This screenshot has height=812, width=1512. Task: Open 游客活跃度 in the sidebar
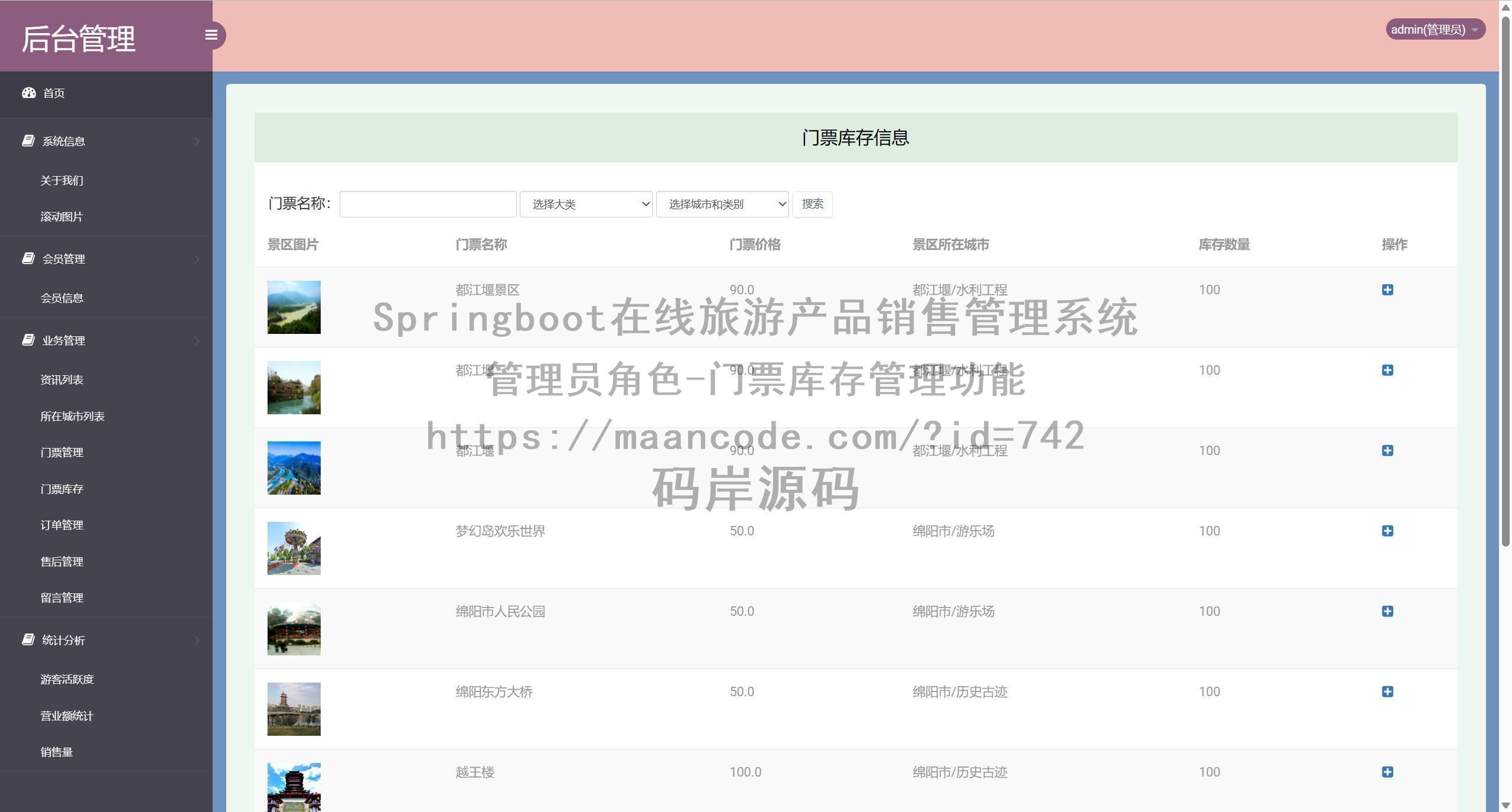point(67,679)
